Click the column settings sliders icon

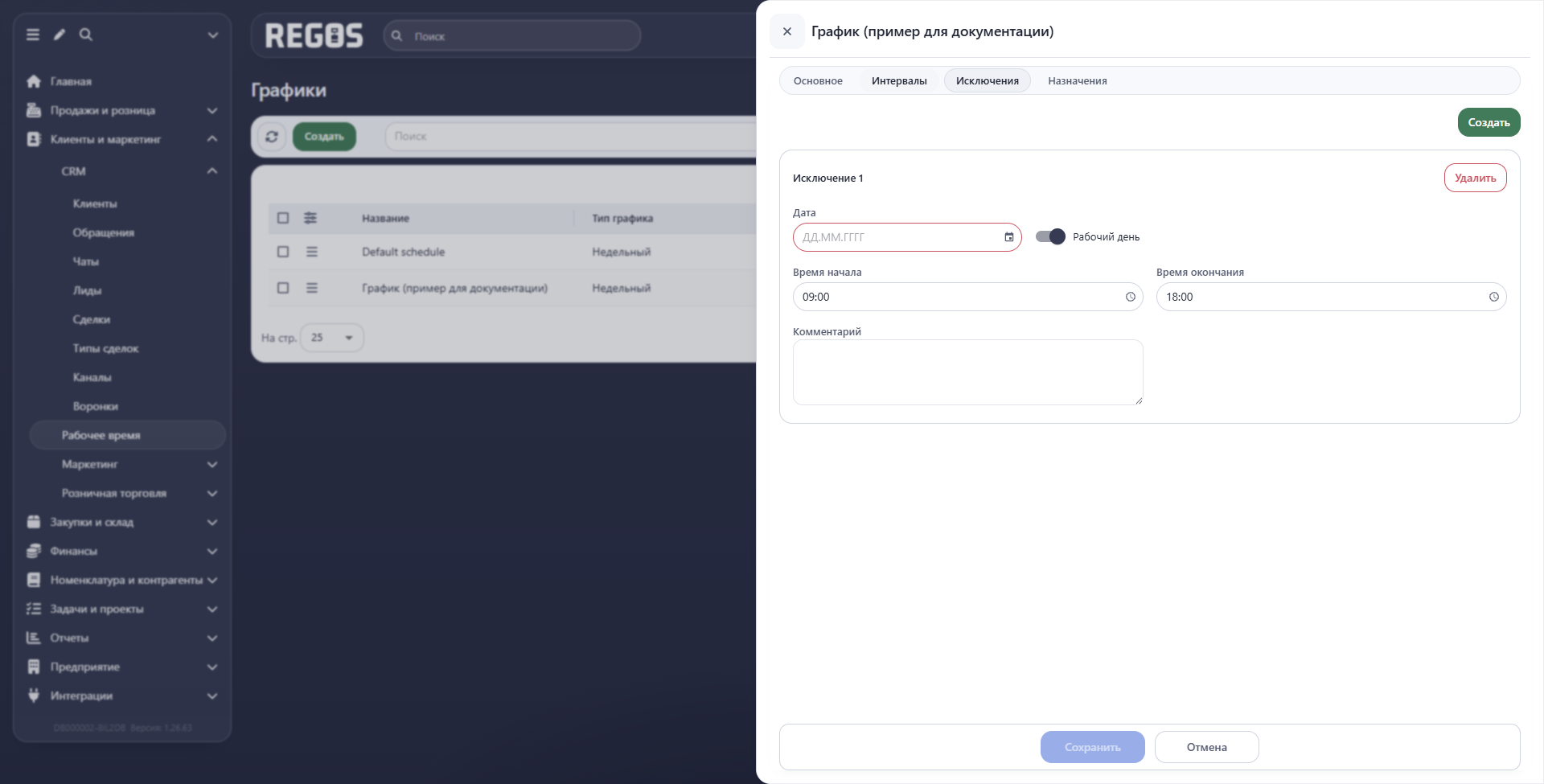(x=310, y=218)
